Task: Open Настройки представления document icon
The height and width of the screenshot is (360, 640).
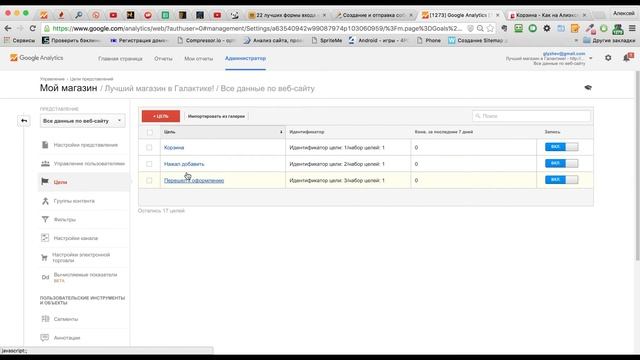Action: [45, 145]
